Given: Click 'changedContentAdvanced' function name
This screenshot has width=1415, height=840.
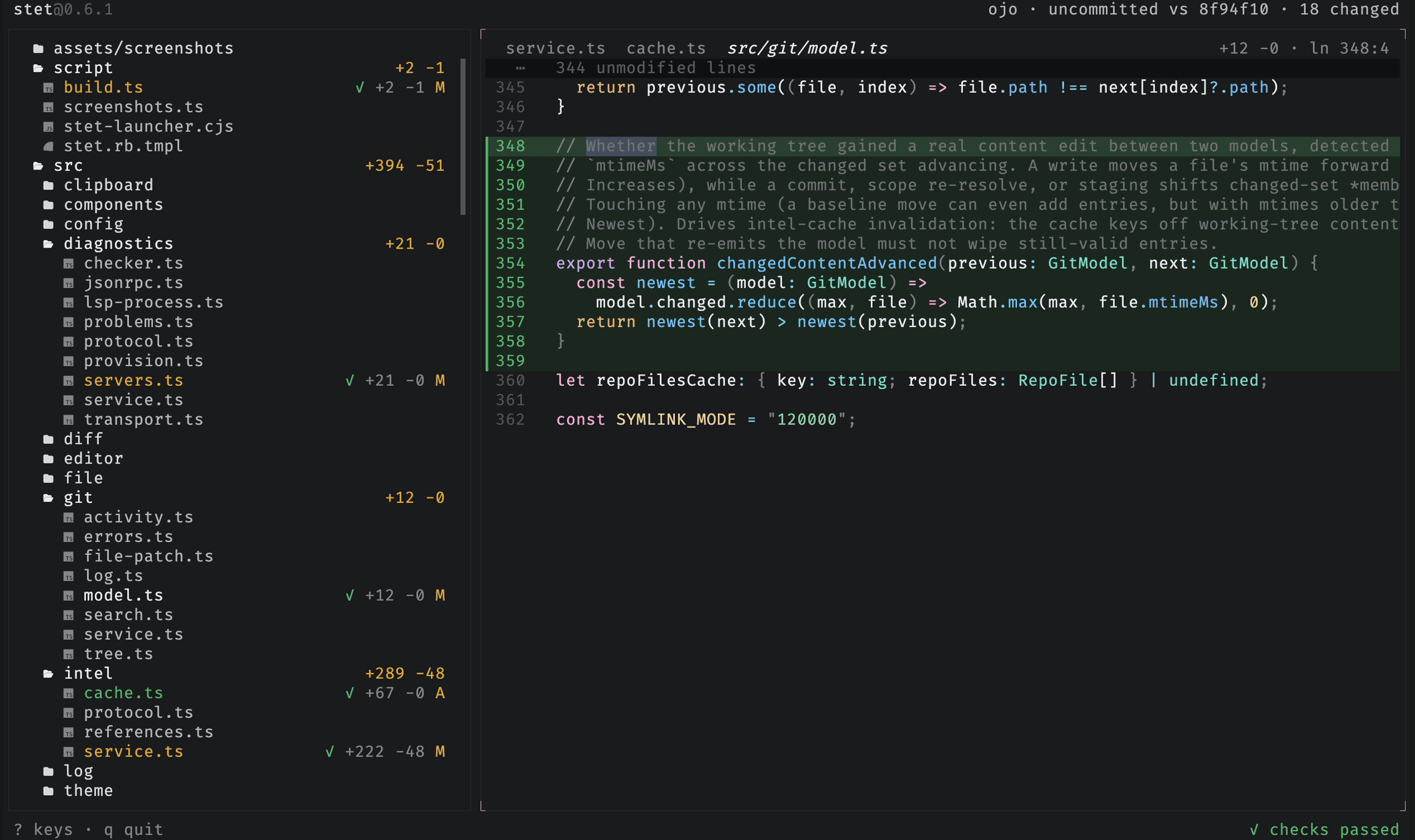Looking at the screenshot, I should (x=827, y=264).
